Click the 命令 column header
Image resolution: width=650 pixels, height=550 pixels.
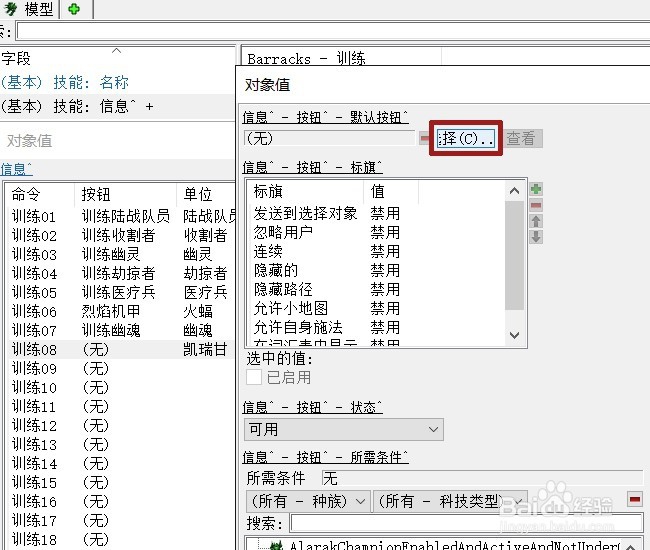(26, 194)
